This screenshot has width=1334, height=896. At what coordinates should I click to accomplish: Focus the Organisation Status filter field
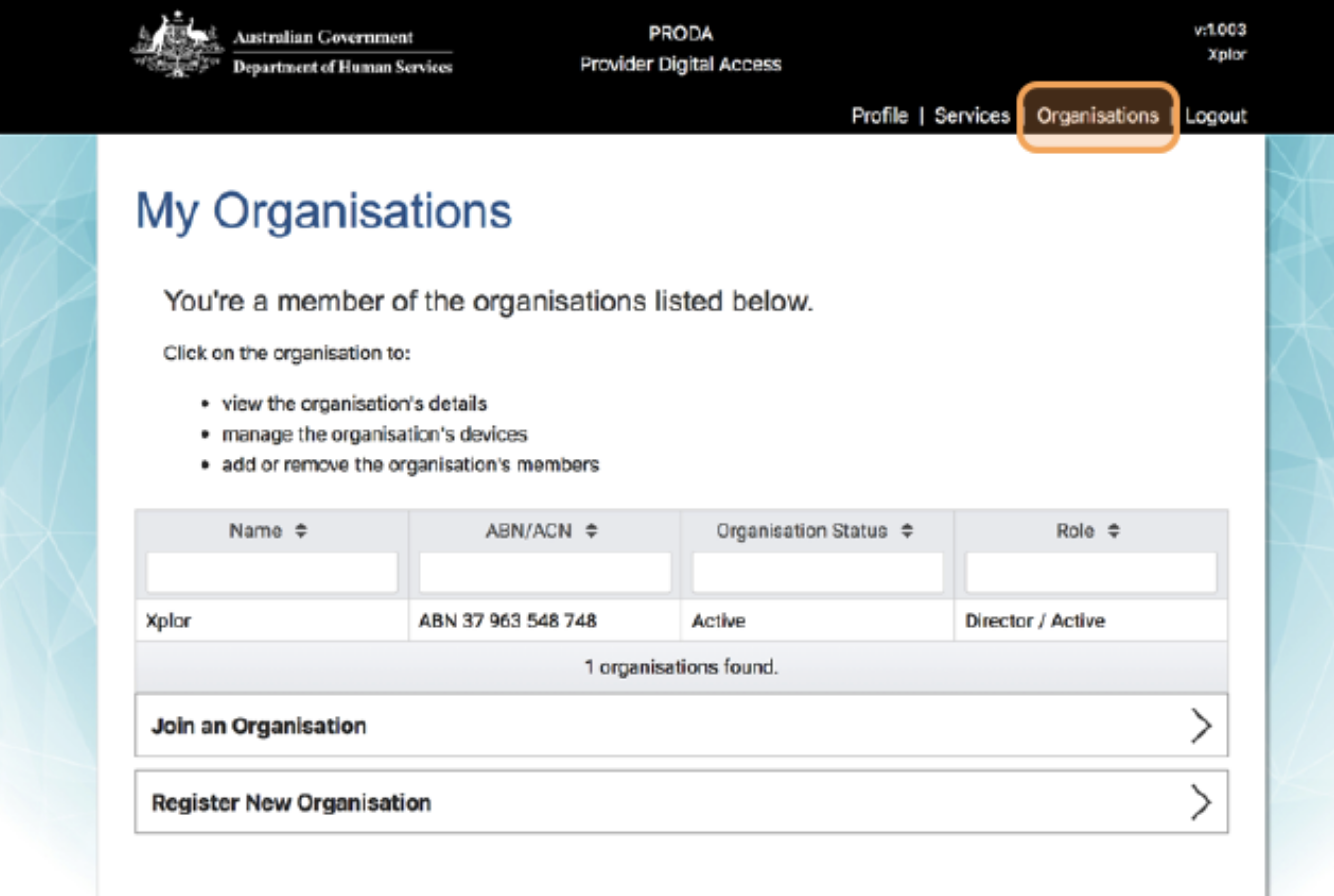point(817,573)
